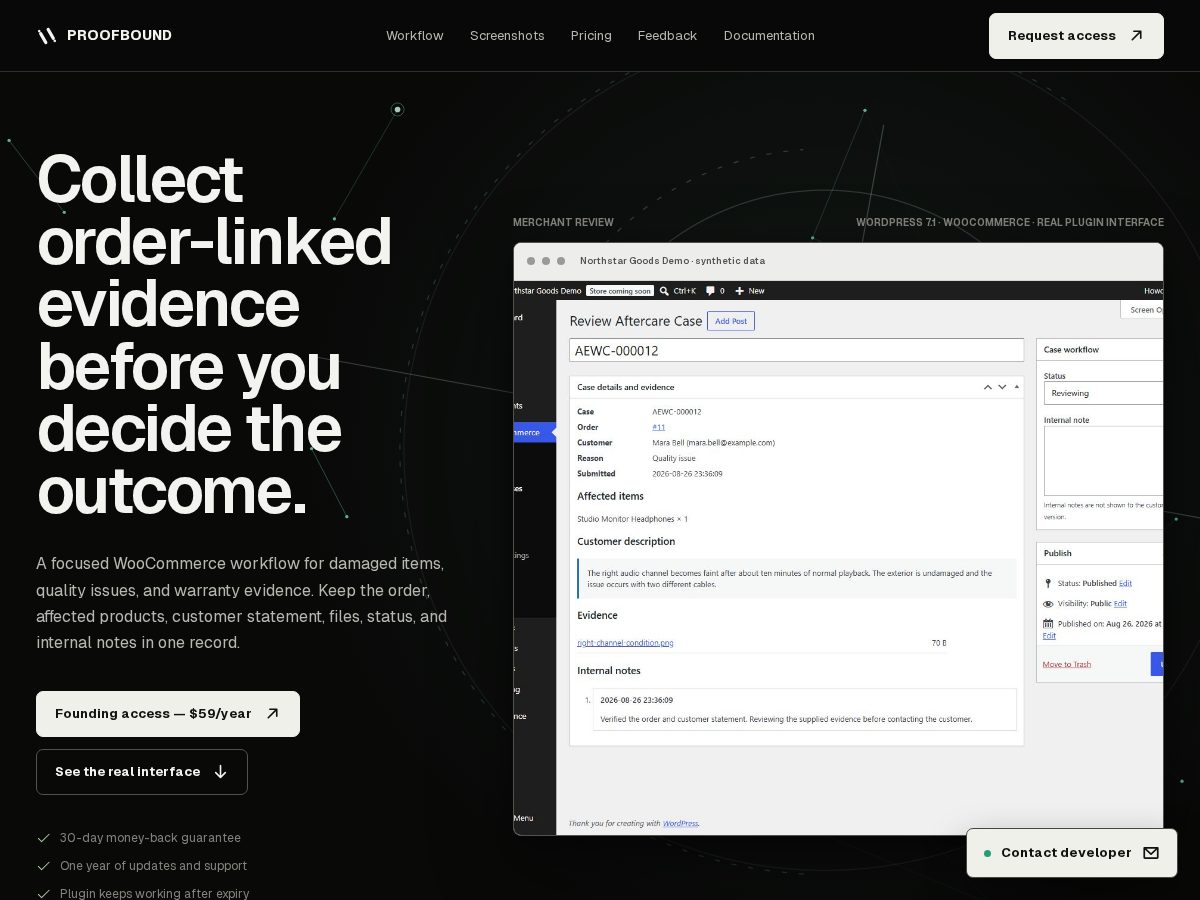The image size is (1200, 900).
Task: Click Ctrl+K shortcut label in admin bar
Action: click(685, 291)
